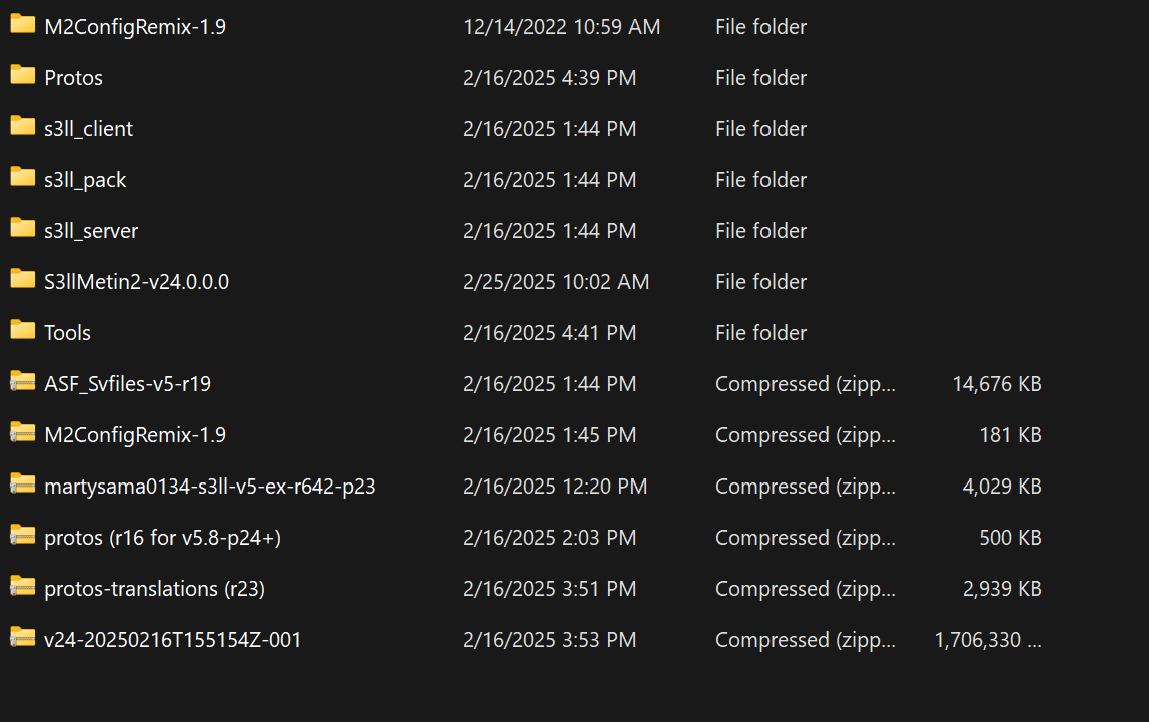Click the M2ConfigRemix-1.9 File folder icon
This screenshot has height=722, width=1149.
click(23, 25)
